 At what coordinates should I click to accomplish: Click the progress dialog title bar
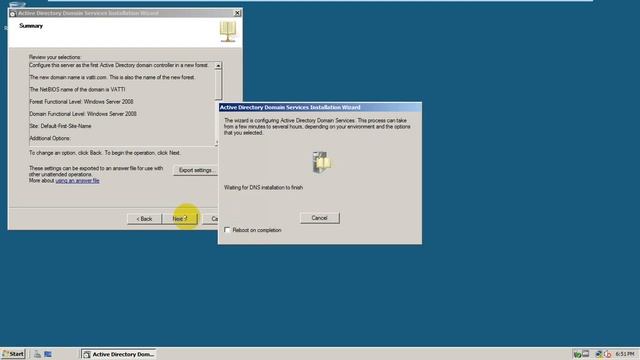[x=320, y=107]
